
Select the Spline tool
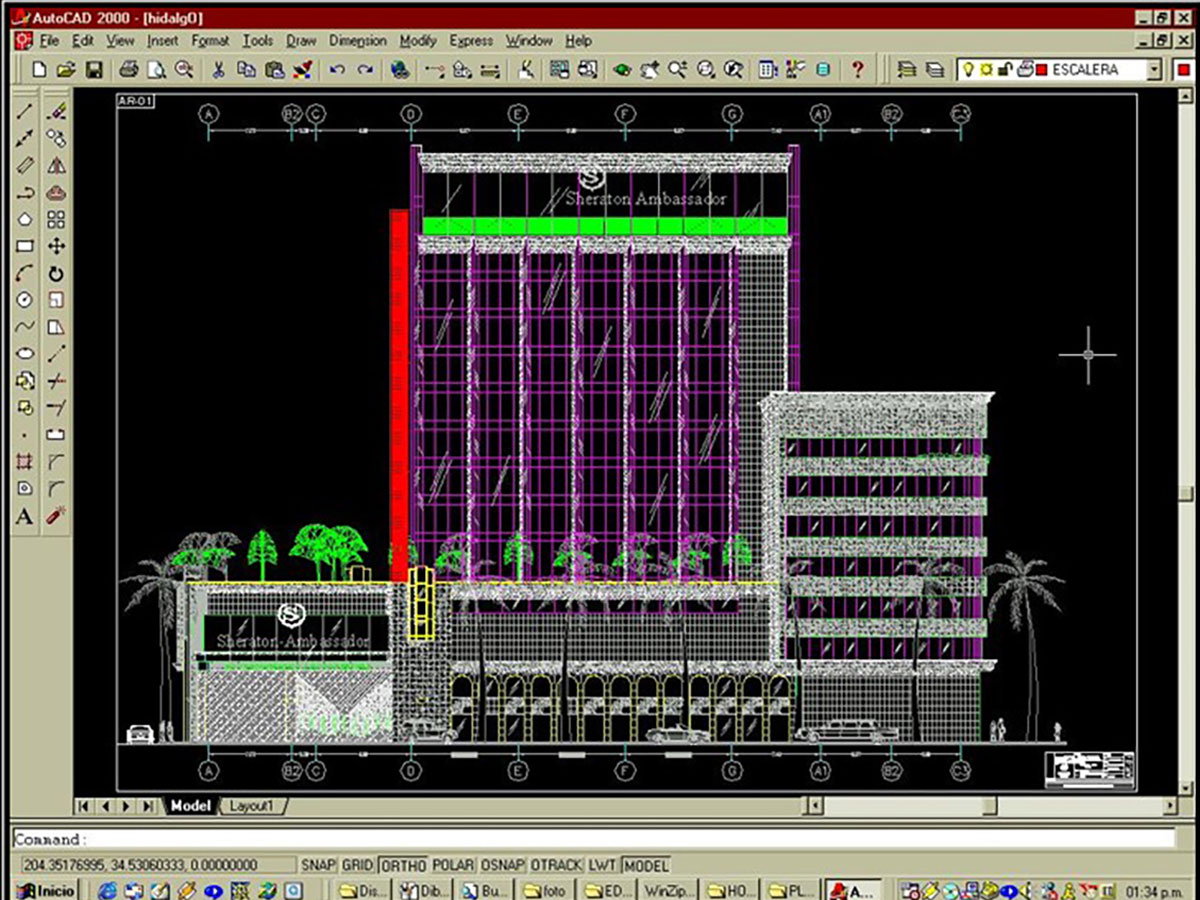point(25,327)
